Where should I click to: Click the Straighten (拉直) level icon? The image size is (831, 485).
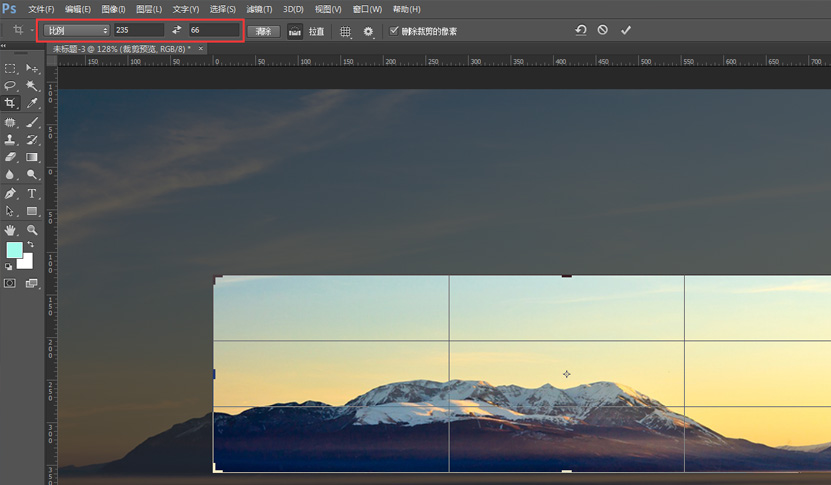(296, 31)
